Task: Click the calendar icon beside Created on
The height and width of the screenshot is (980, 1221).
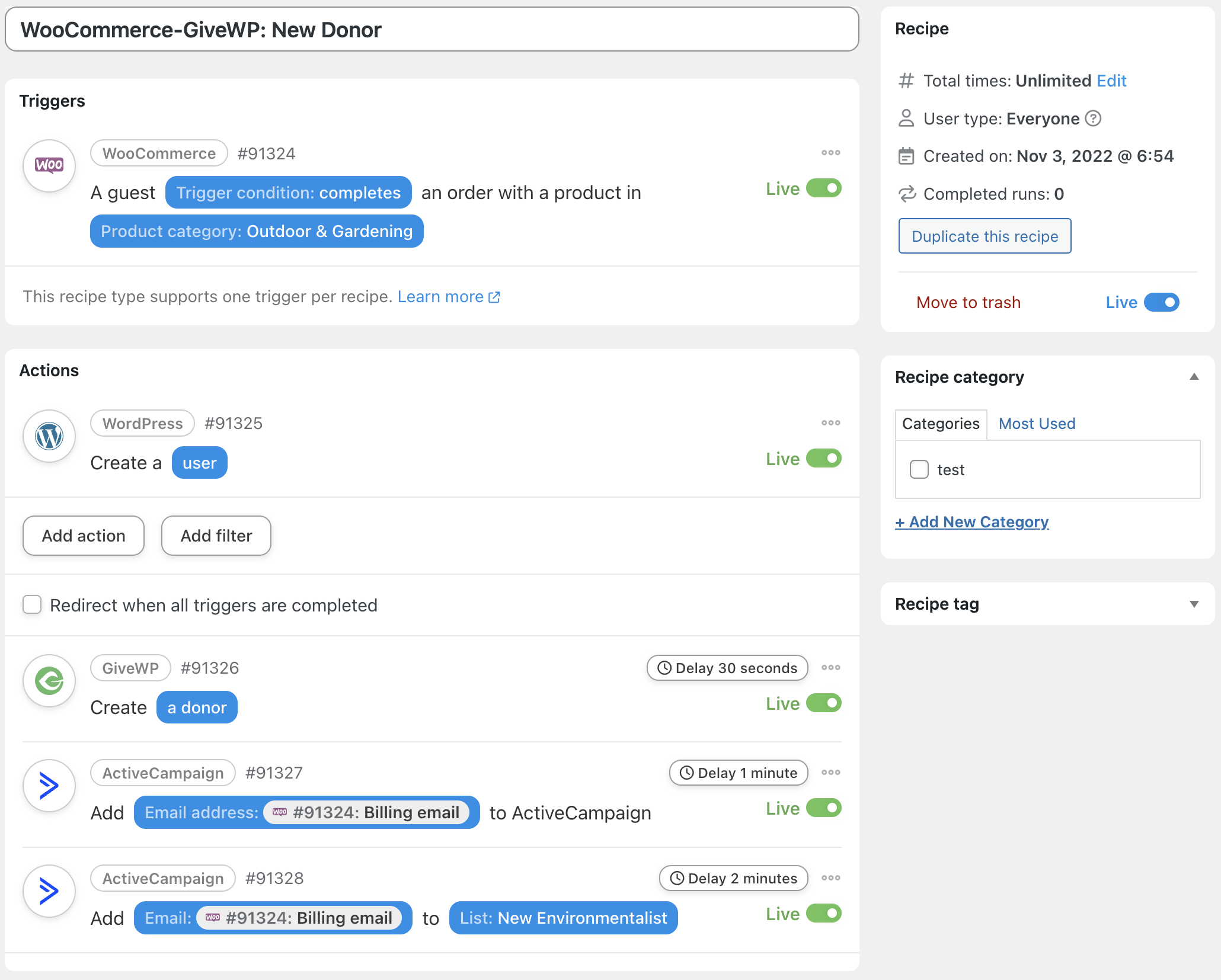Action: (x=906, y=156)
